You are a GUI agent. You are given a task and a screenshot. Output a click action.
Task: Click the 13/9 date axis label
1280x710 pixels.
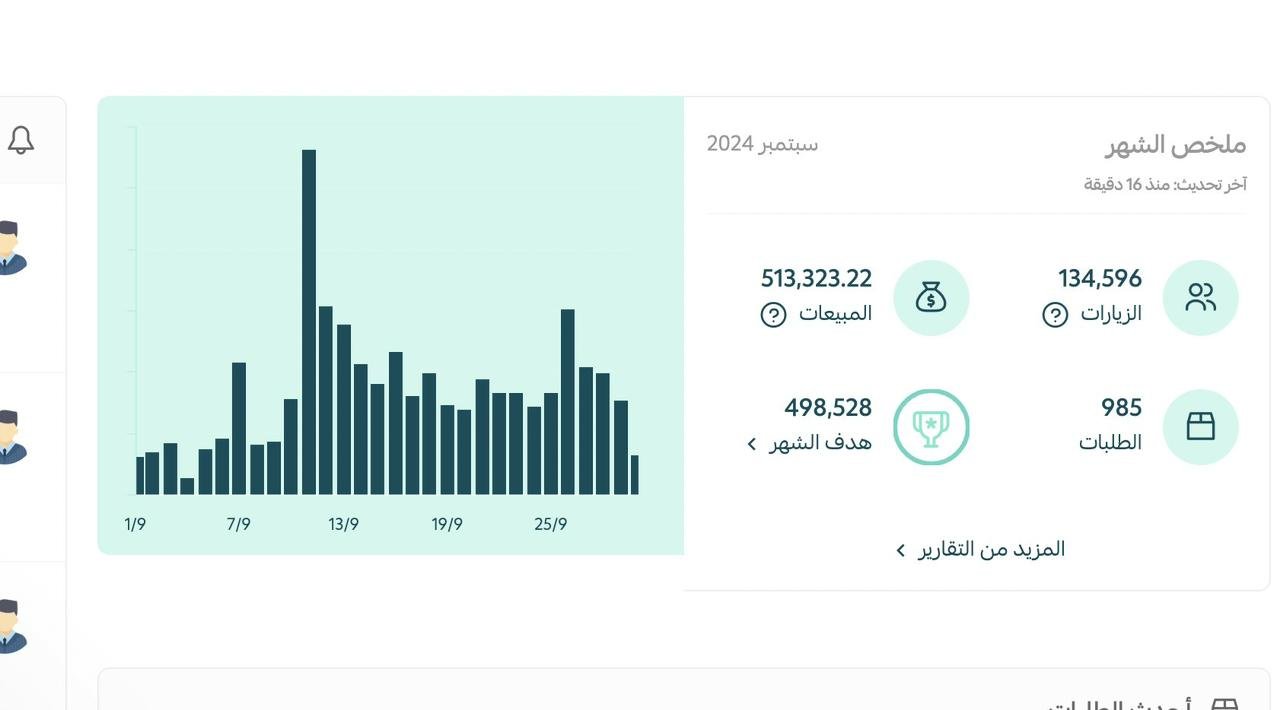[x=343, y=524]
